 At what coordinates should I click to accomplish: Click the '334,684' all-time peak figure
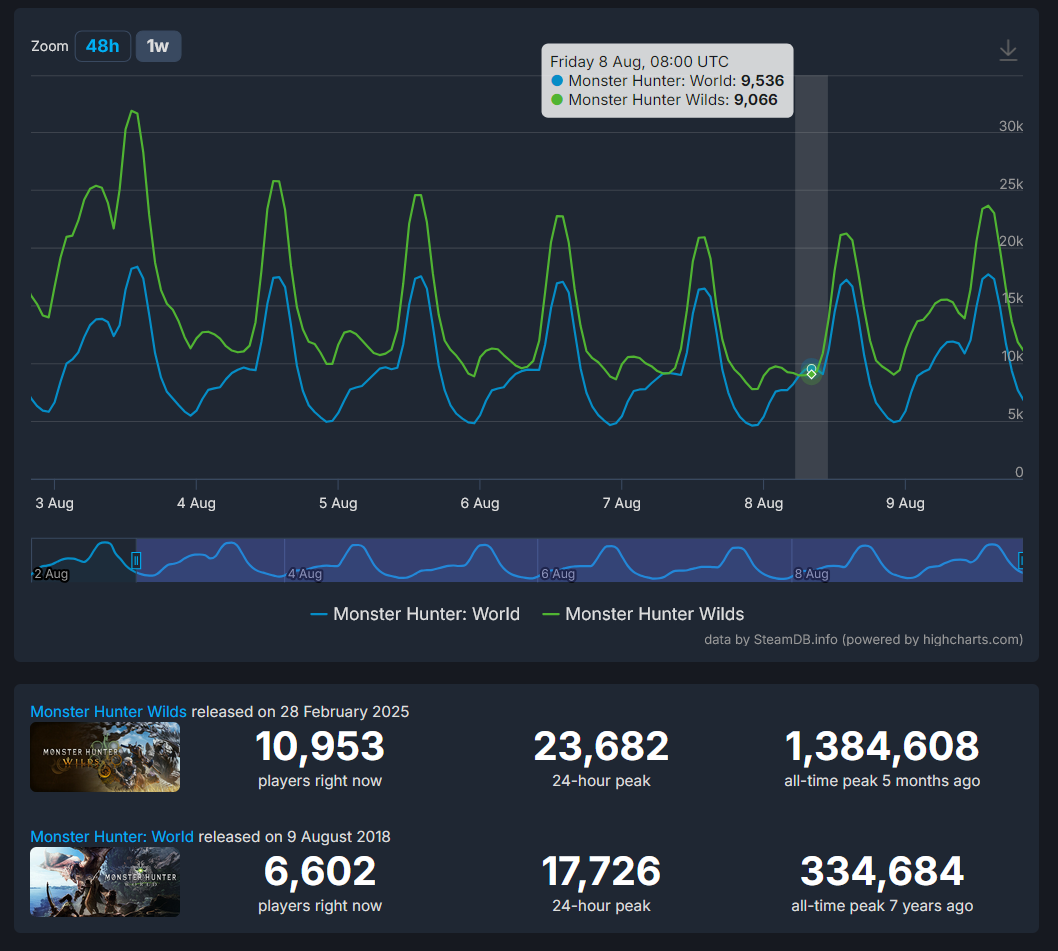pyautogui.click(x=882, y=871)
